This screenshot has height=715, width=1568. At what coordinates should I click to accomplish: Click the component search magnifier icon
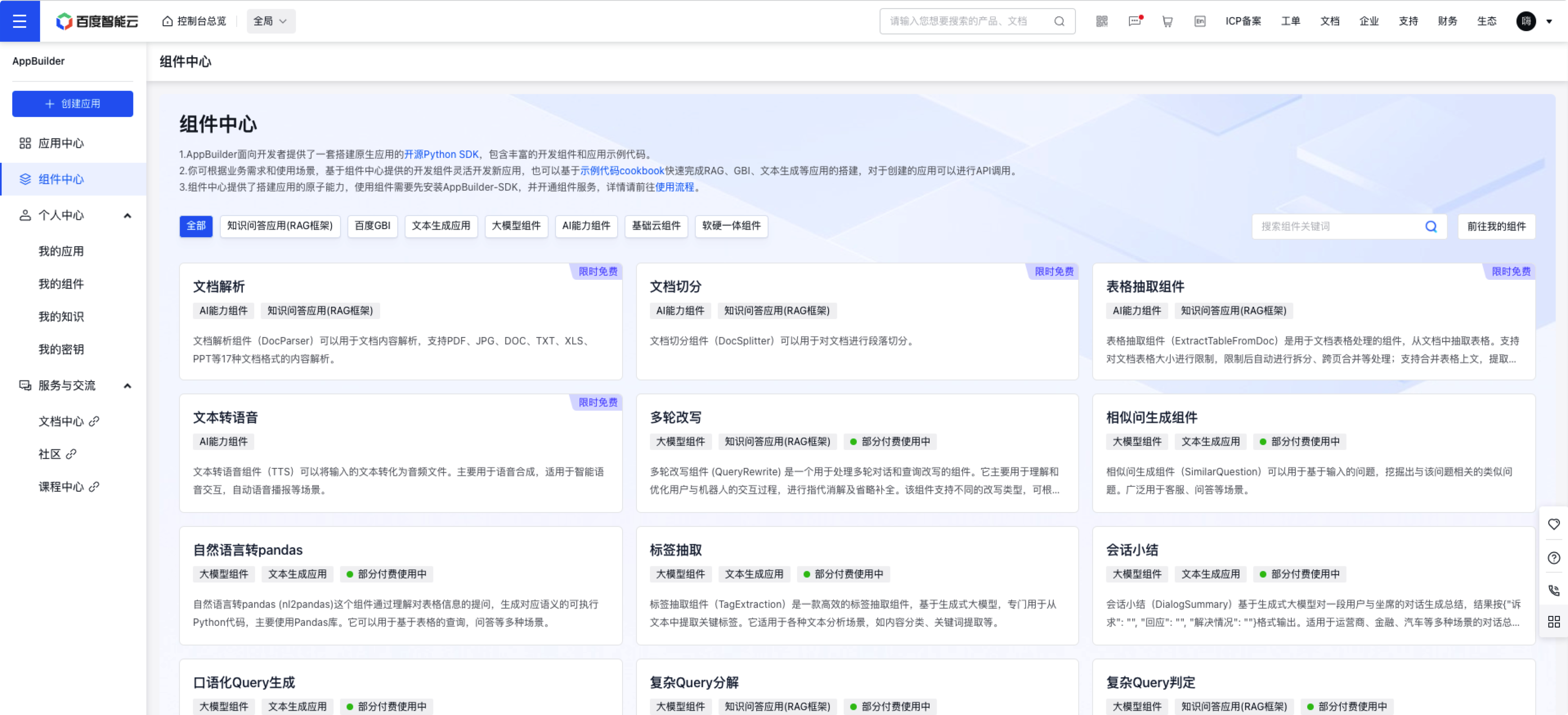click(x=1431, y=227)
